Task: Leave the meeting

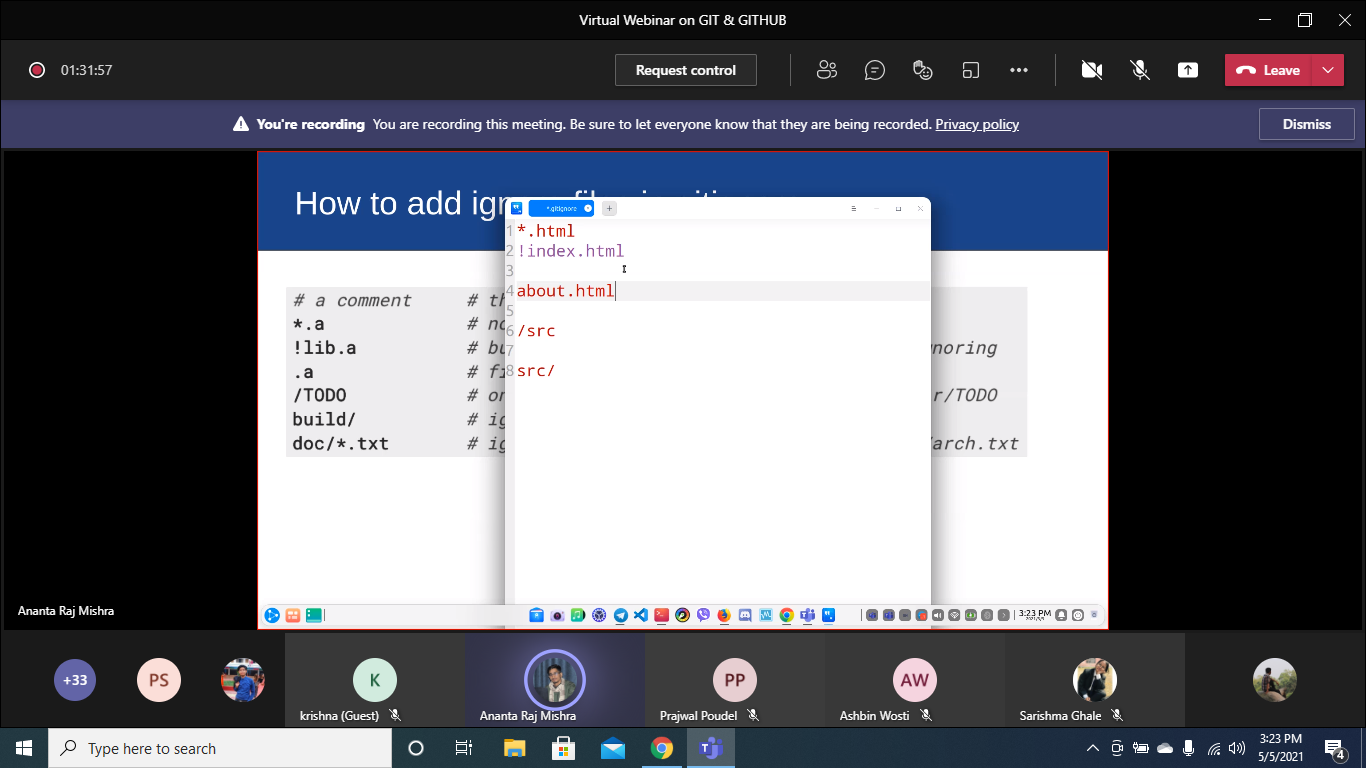Action: [1268, 70]
